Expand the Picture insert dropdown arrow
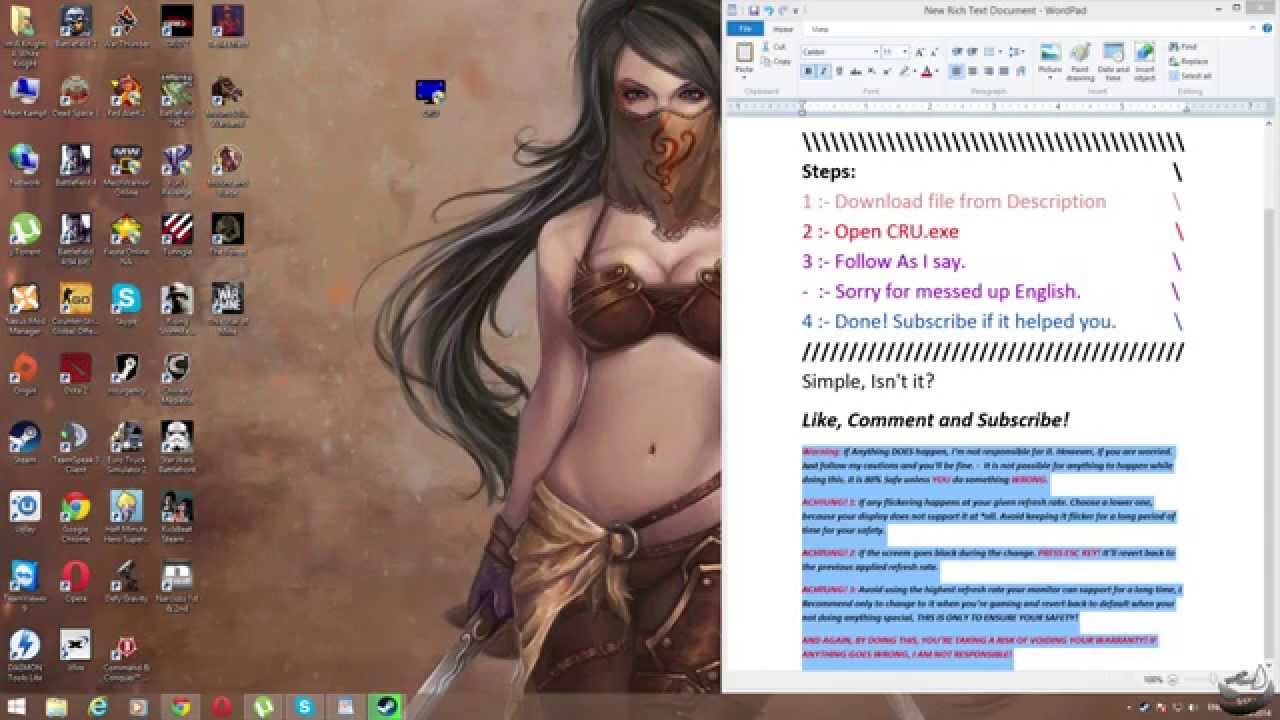The height and width of the screenshot is (720, 1280). tap(1050, 77)
